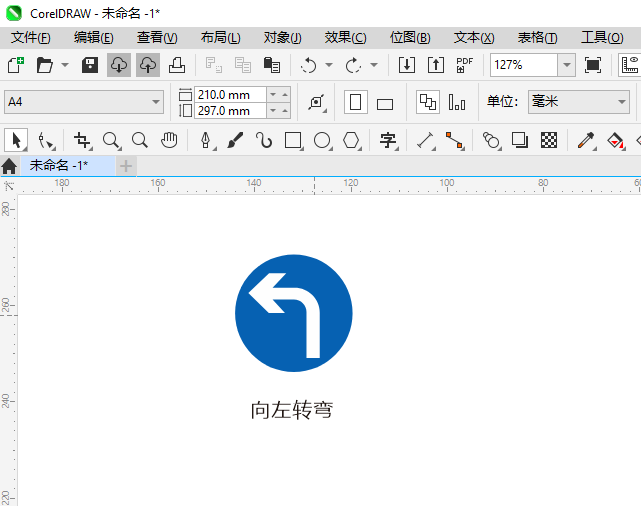This screenshot has width=641, height=506.
Task: Open the 文本(X) menu
Action: pos(474,38)
